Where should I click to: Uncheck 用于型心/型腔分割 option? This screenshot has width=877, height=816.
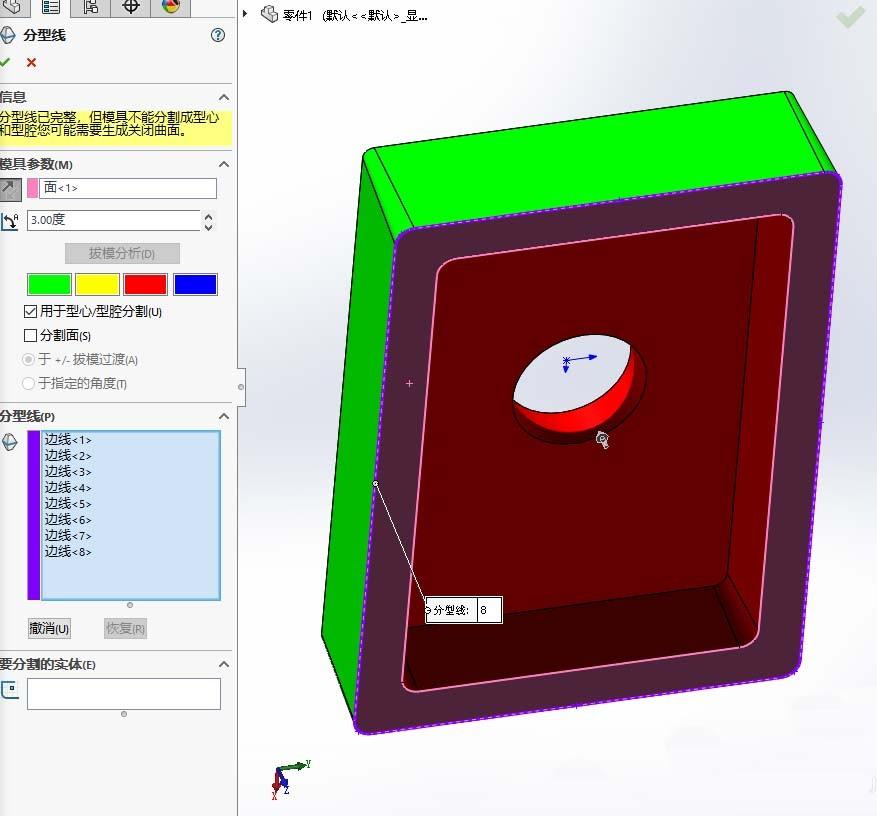coord(30,311)
